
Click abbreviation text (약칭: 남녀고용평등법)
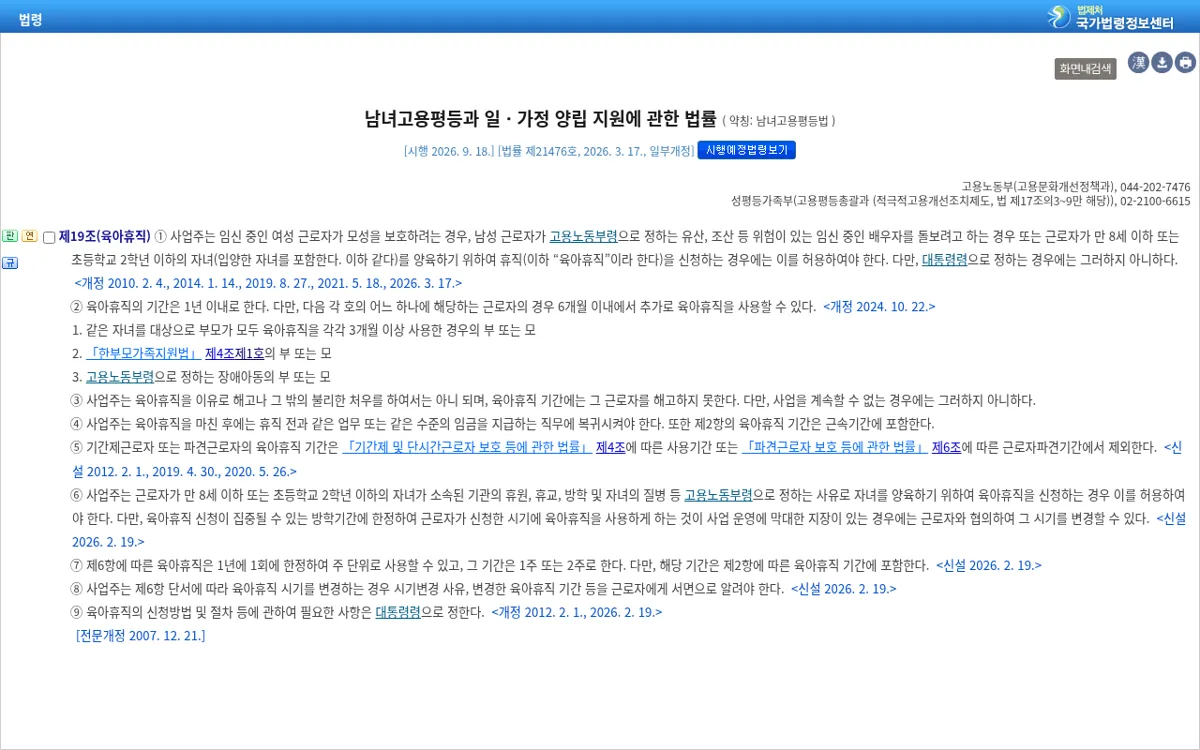click(779, 121)
